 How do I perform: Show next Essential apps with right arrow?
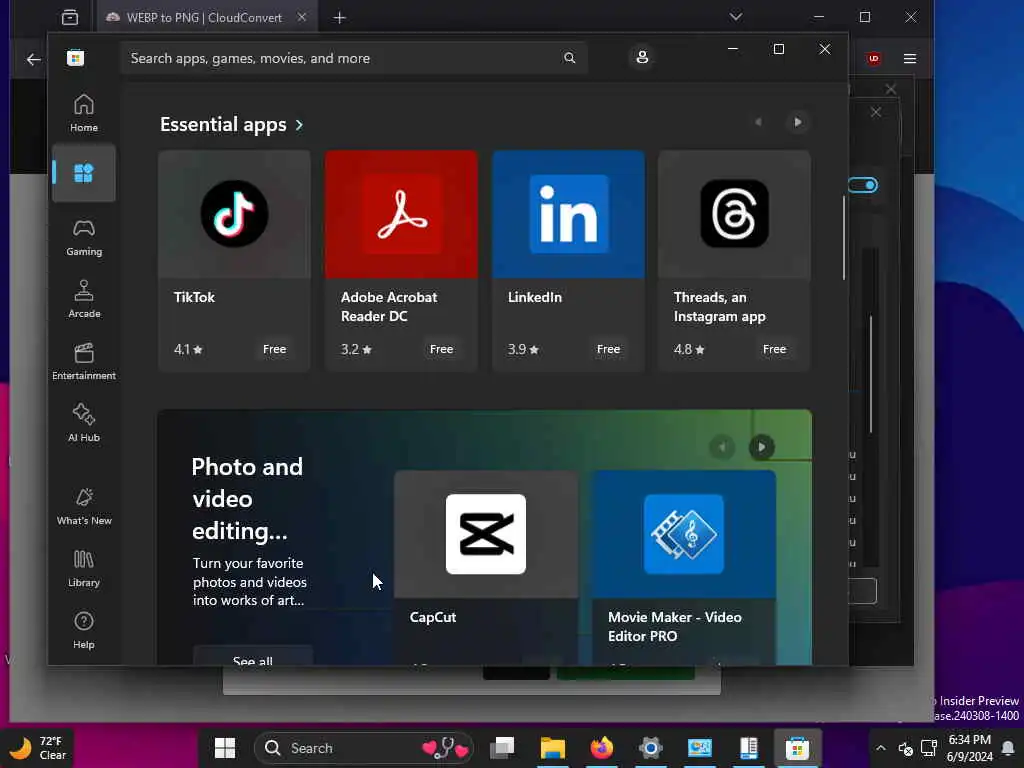pyautogui.click(x=797, y=122)
